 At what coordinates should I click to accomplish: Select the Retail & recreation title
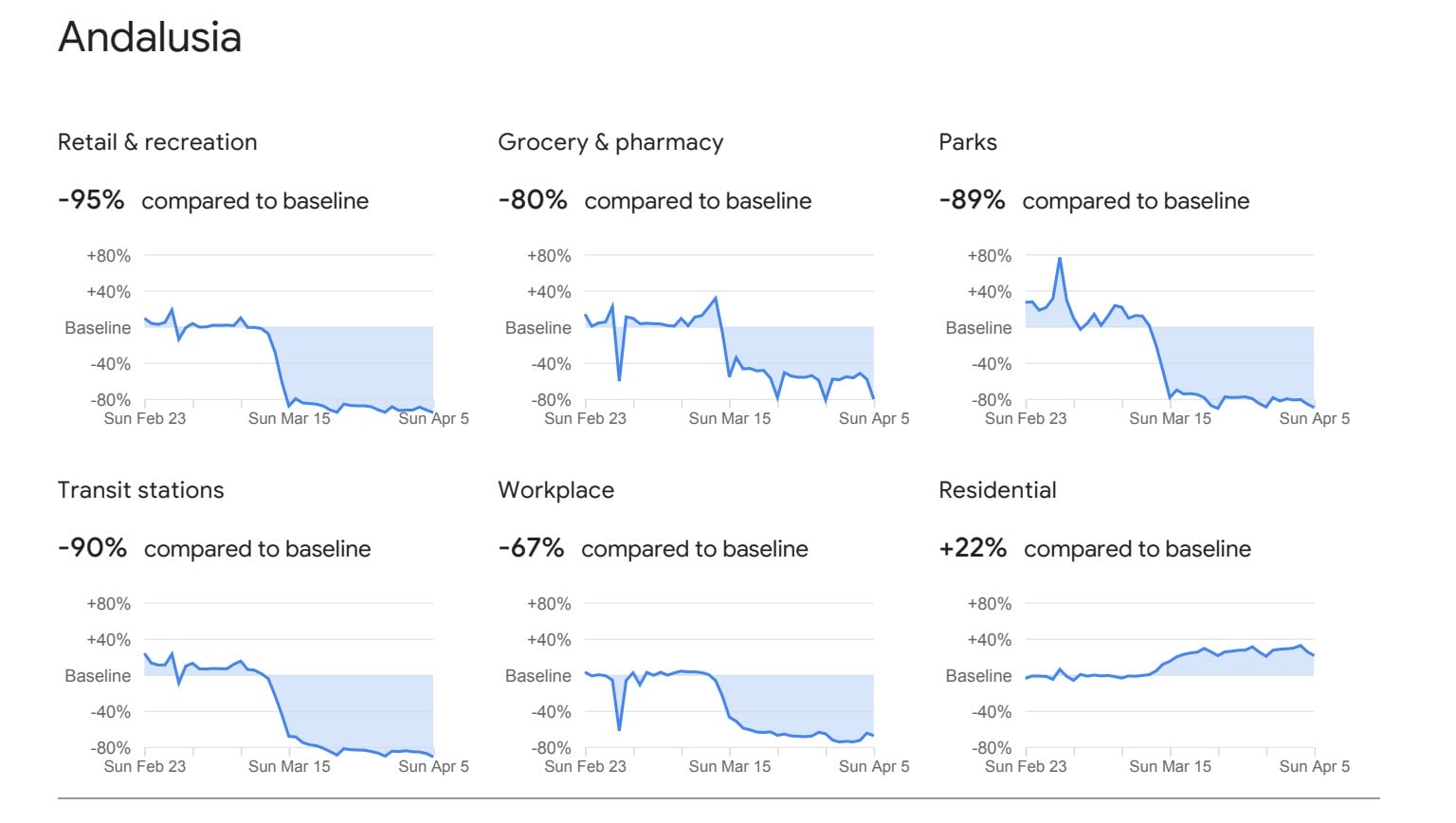tap(157, 142)
